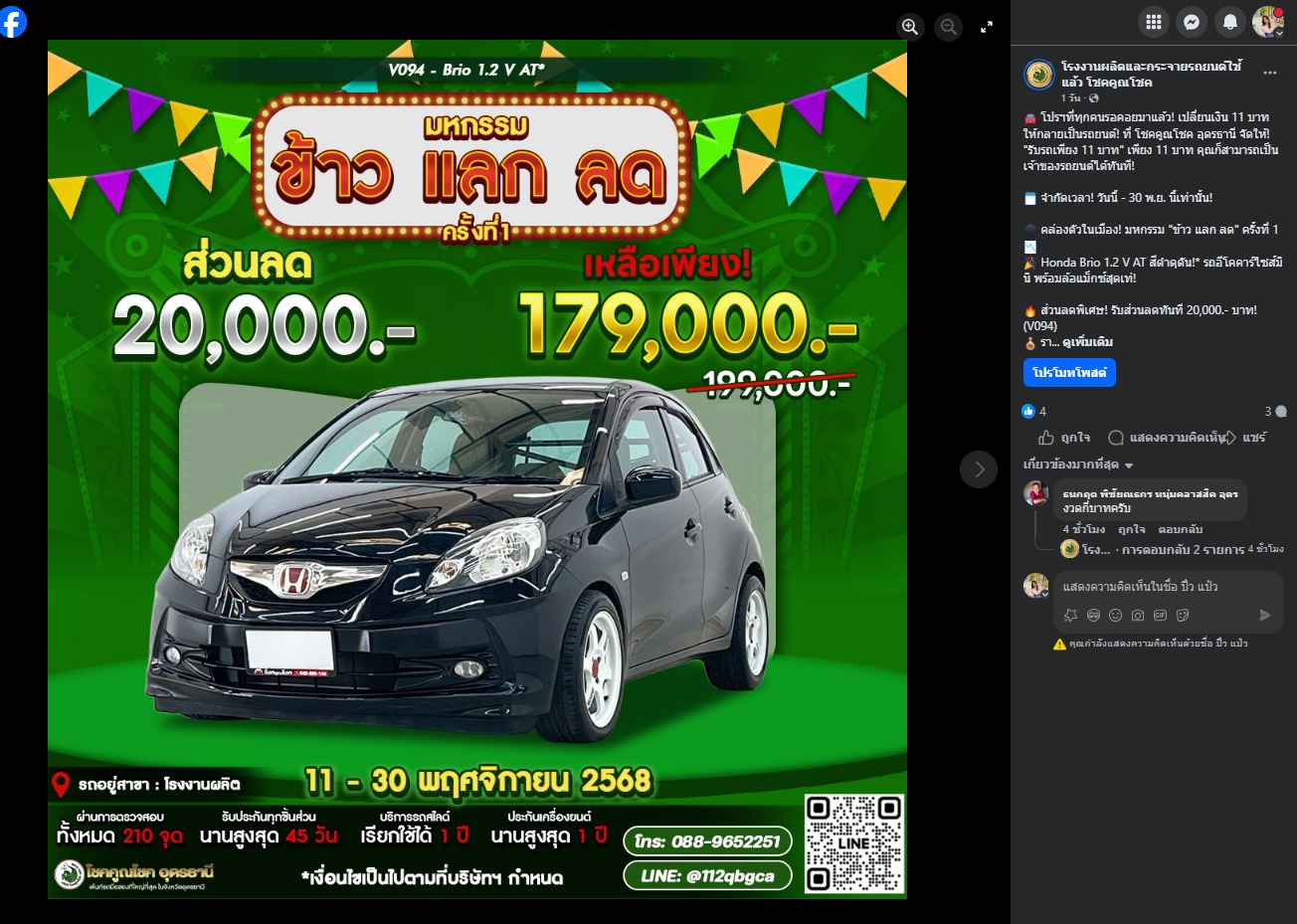
Task: Send the comment with the arrow icon
Action: click(1265, 616)
